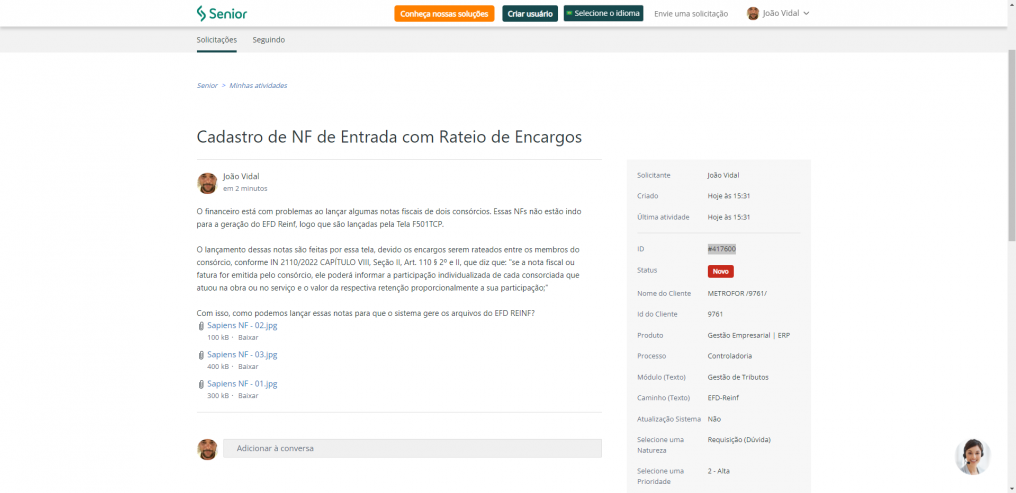Go to Senior breadcrumb link
Viewport: 1016px width, 493px height.
pyautogui.click(x=207, y=86)
